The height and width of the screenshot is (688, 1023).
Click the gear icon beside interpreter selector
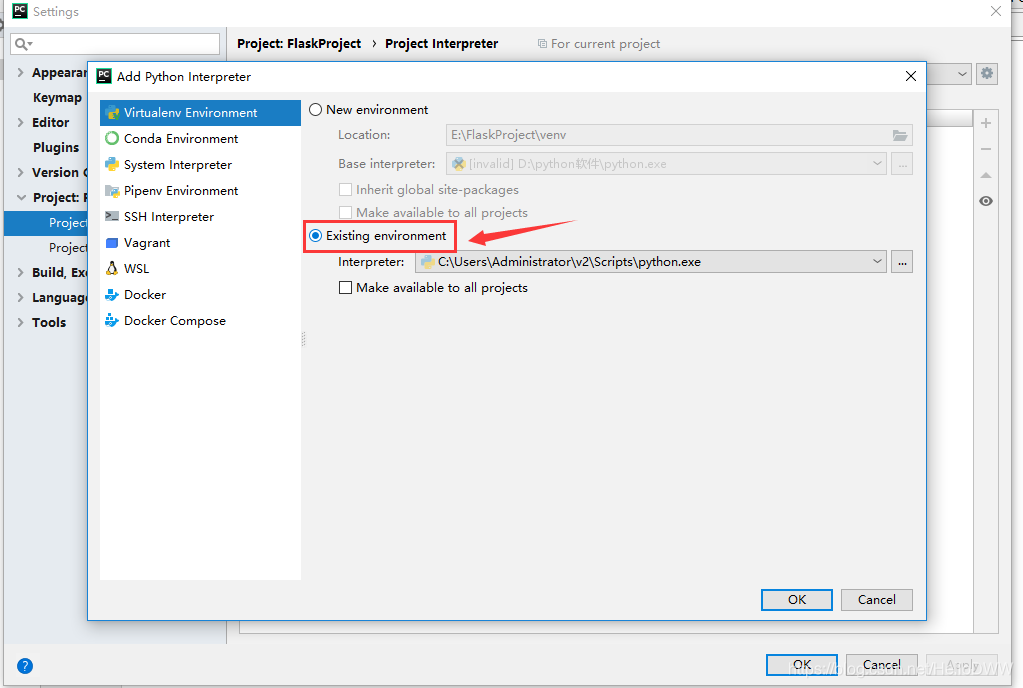point(987,73)
